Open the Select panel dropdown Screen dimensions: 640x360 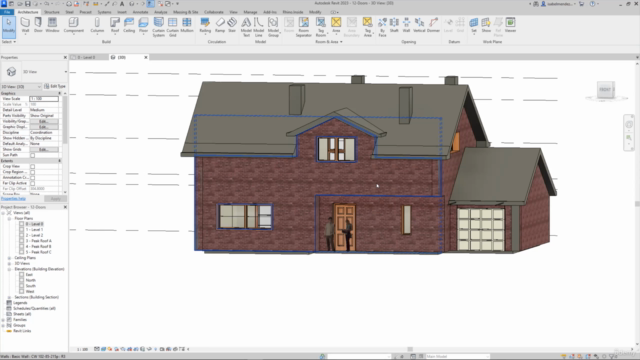[x=9, y=42]
